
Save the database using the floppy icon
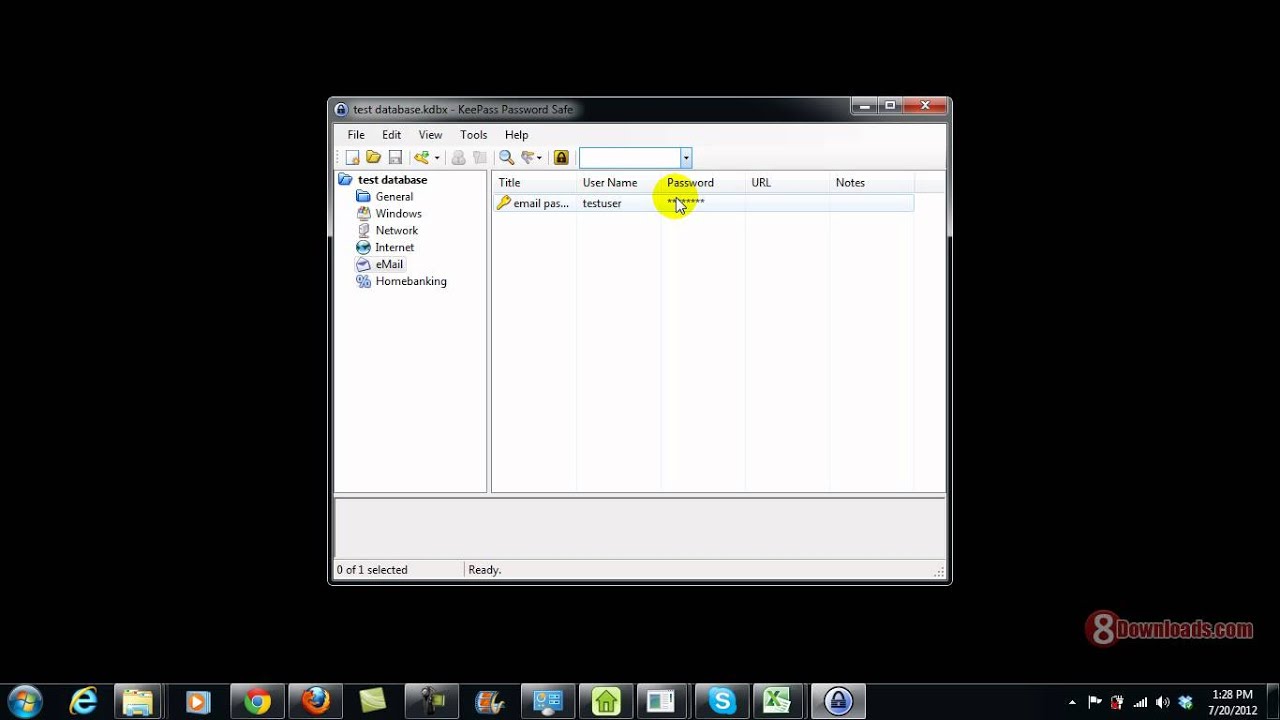pos(395,157)
